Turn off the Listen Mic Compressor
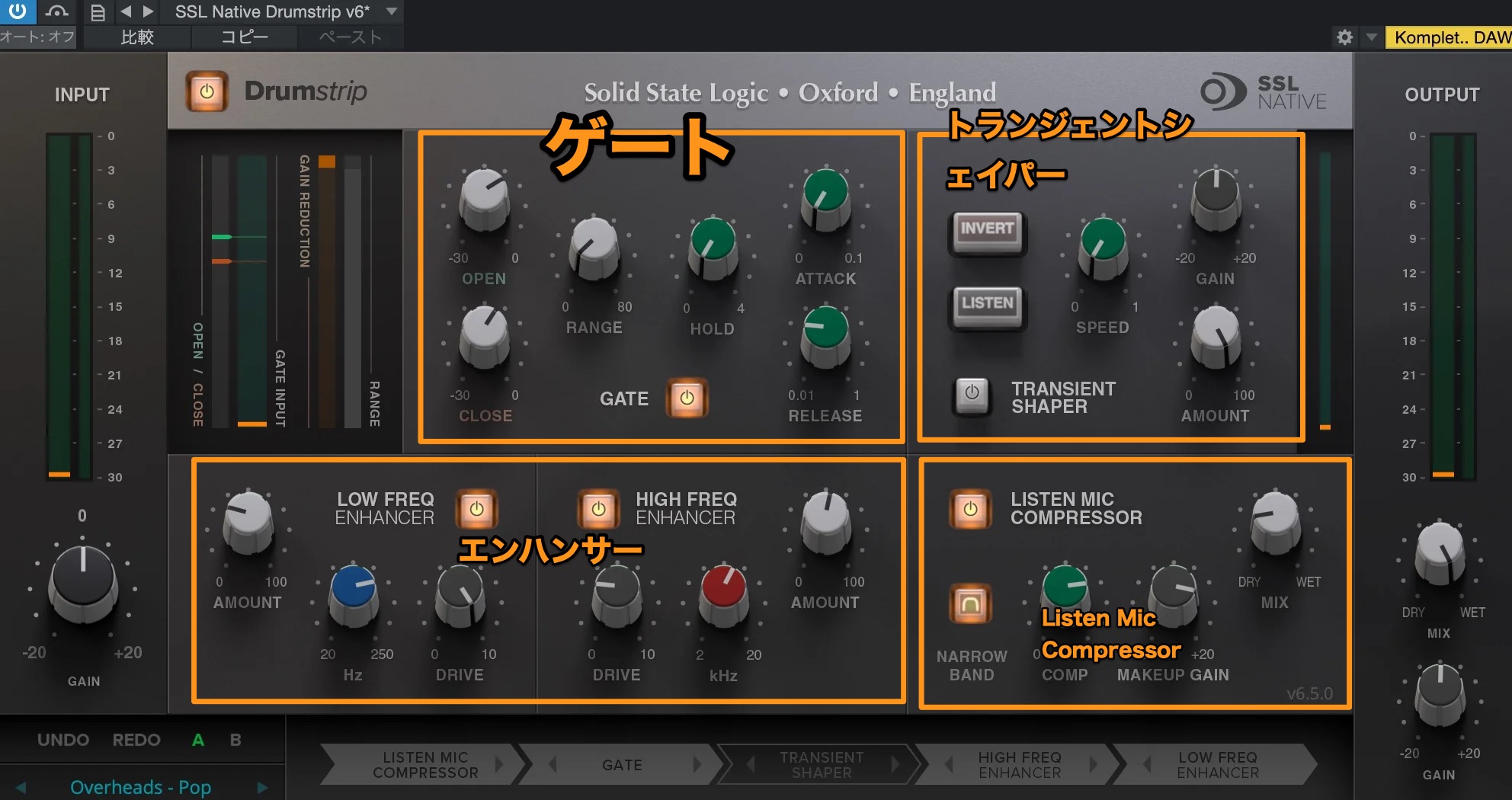The image size is (1512, 800). click(970, 509)
